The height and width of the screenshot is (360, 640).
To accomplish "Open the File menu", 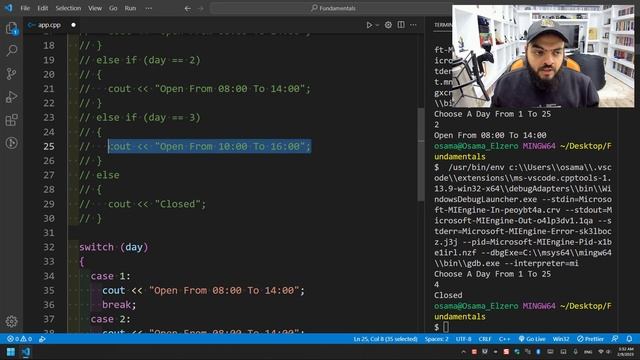I will [x=25, y=8].
